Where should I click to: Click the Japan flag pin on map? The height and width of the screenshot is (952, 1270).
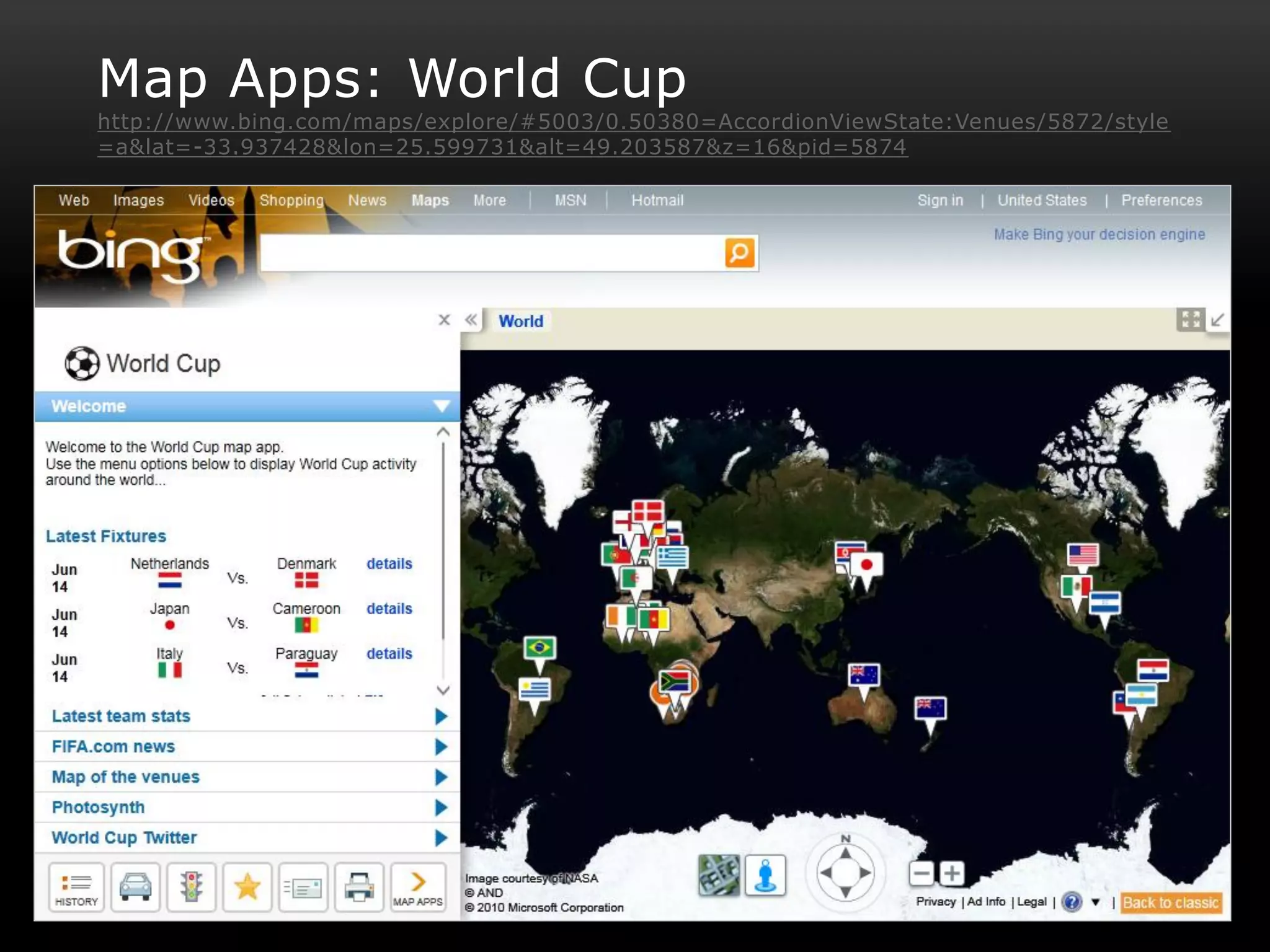[x=866, y=565]
